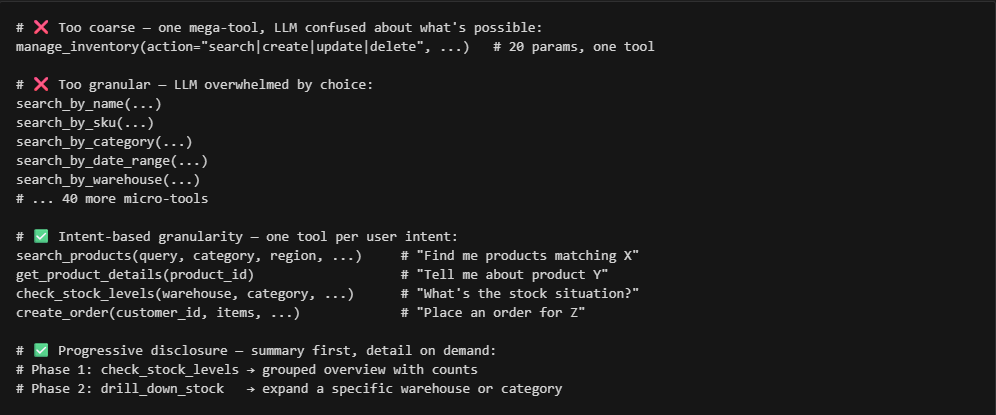Click the create_order(customer_id, items) call
The height and width of the screenshot is (415, 996).
[x=158, y=313]
